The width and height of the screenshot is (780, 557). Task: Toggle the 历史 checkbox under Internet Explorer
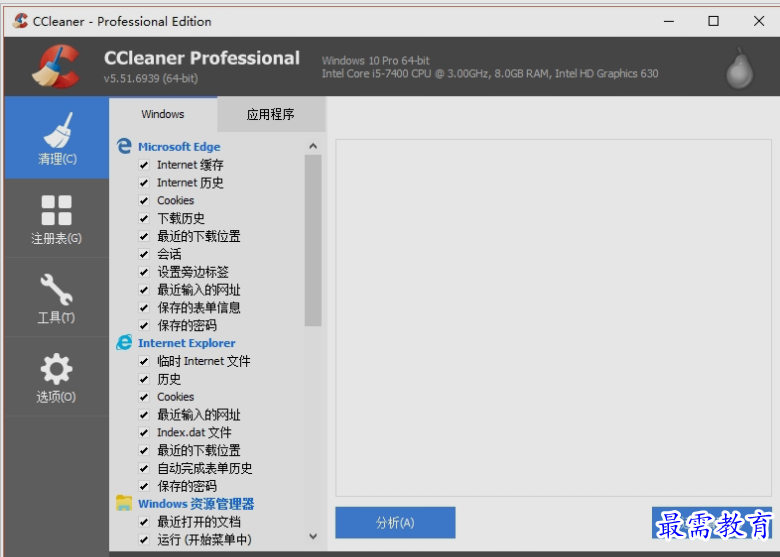coord(144,379)
